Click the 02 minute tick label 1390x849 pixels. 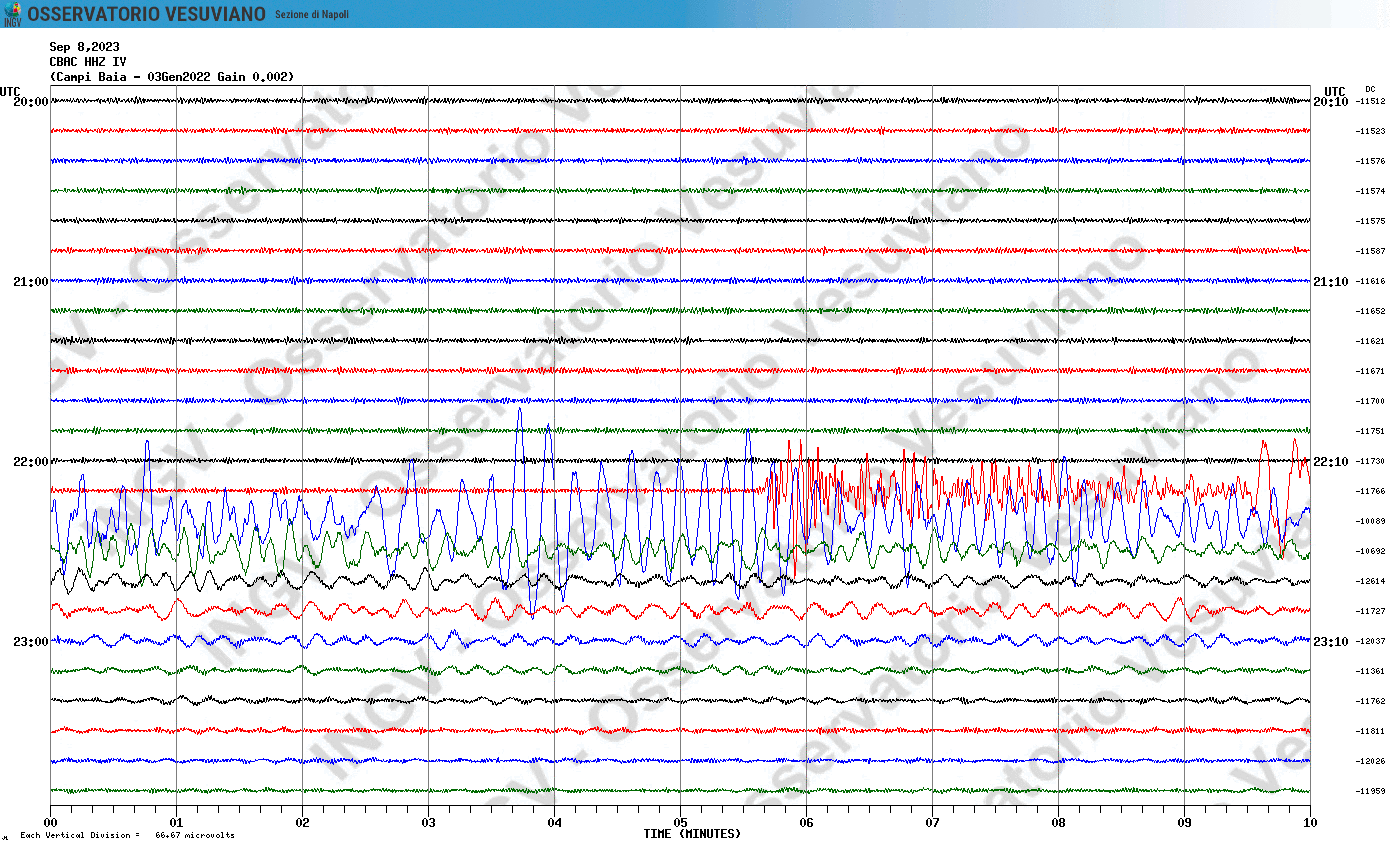[x=302, y=823]
